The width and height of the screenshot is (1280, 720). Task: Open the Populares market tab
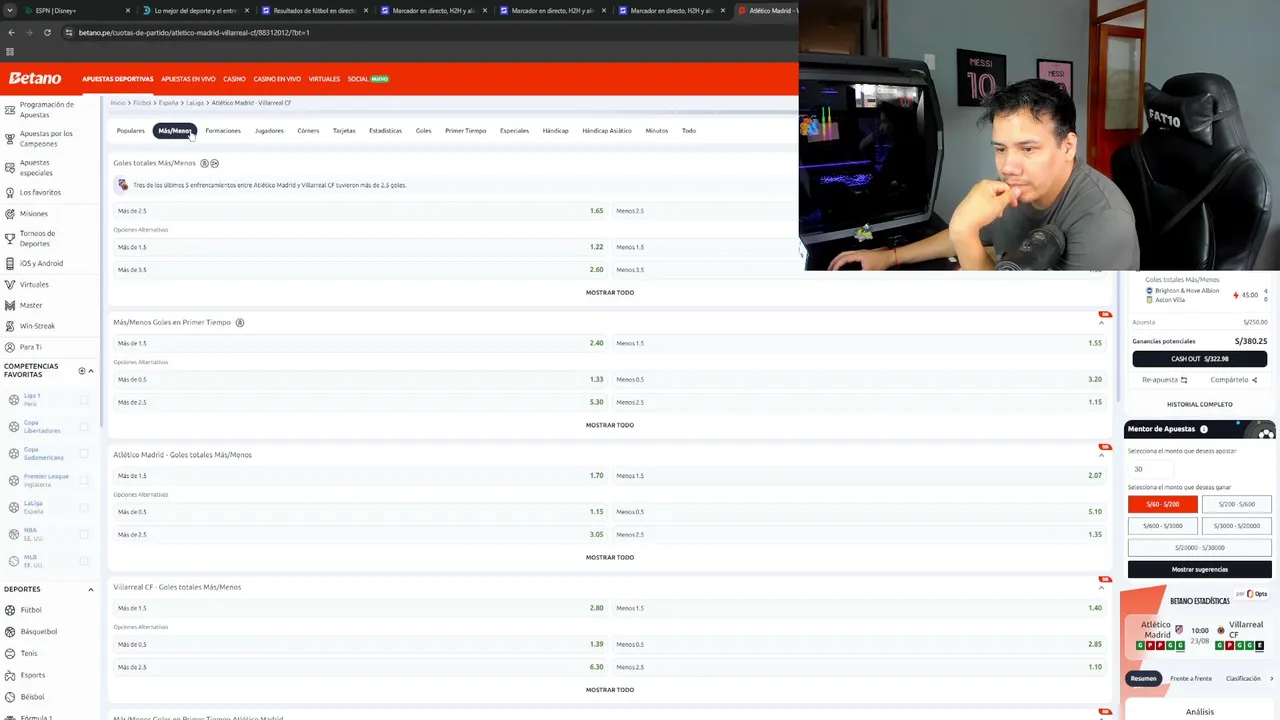130,131
